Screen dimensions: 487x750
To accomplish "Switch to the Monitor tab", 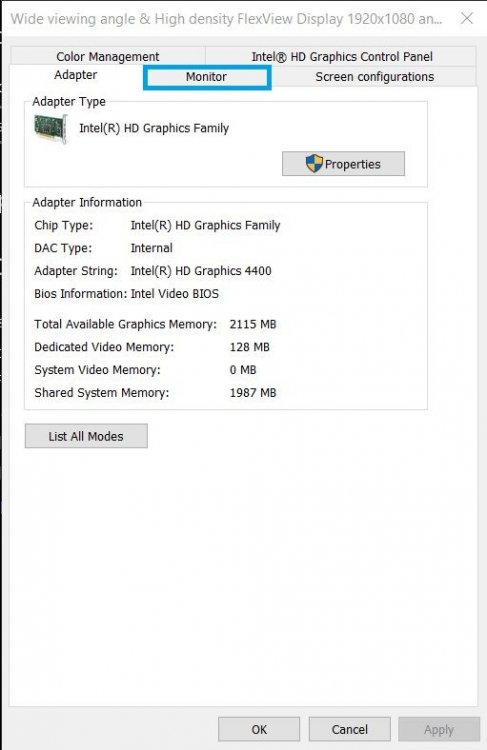I will tap(207, 77).
